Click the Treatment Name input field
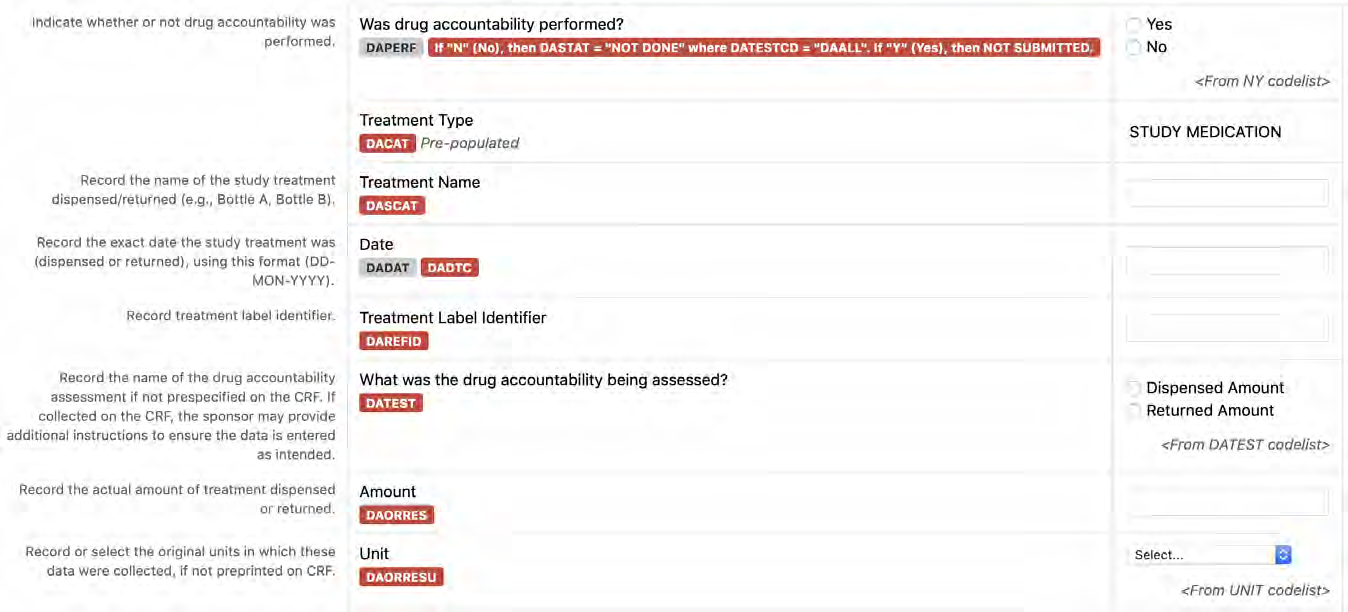 (1227, 194)
